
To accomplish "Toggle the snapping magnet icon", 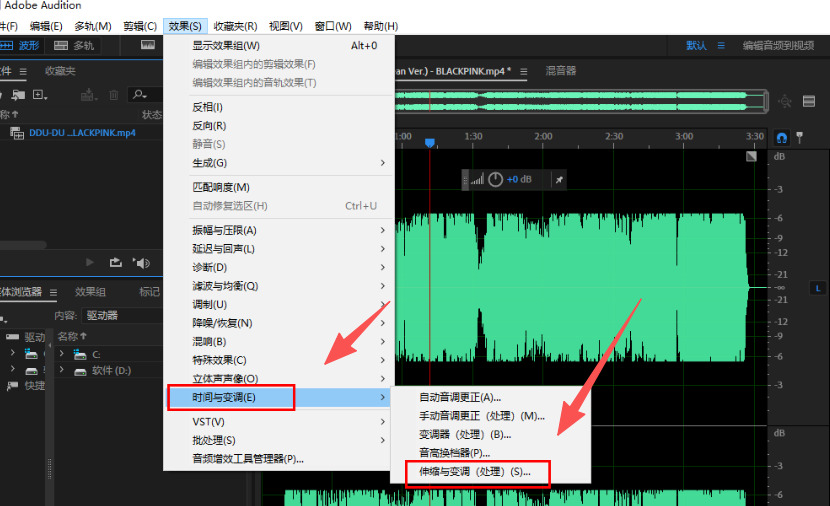I will [x=781, y=138].
